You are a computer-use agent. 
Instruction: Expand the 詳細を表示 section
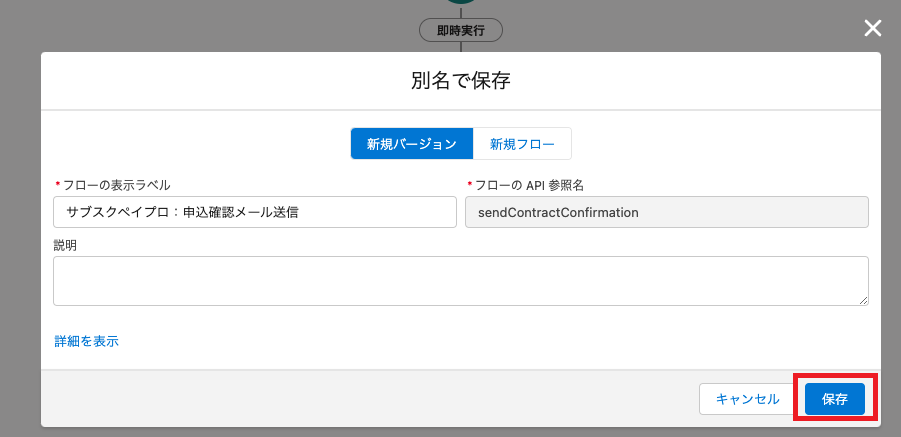click(x=86, y=341)
